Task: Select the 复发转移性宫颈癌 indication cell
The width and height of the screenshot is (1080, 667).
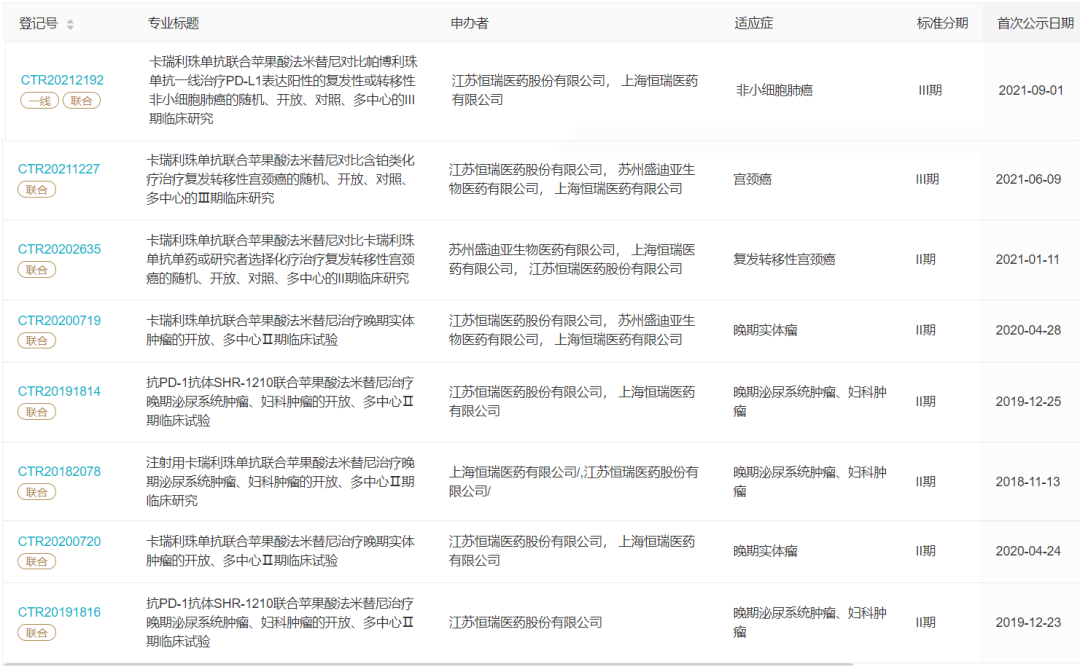Action: 784,259
